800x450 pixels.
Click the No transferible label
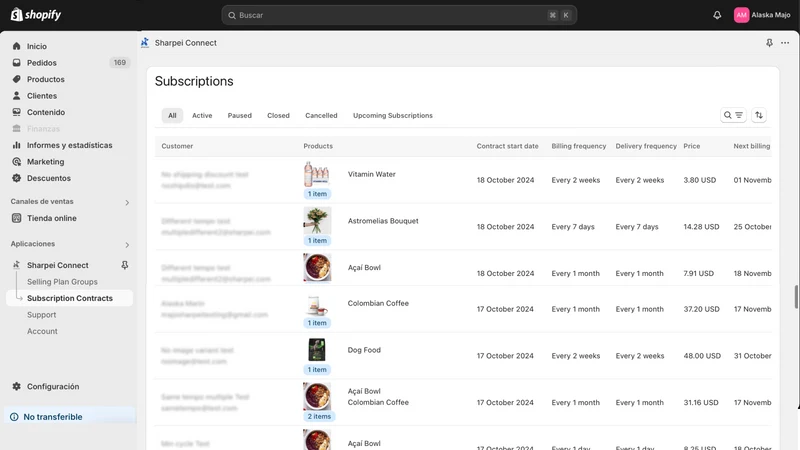[x=53, y=417]
